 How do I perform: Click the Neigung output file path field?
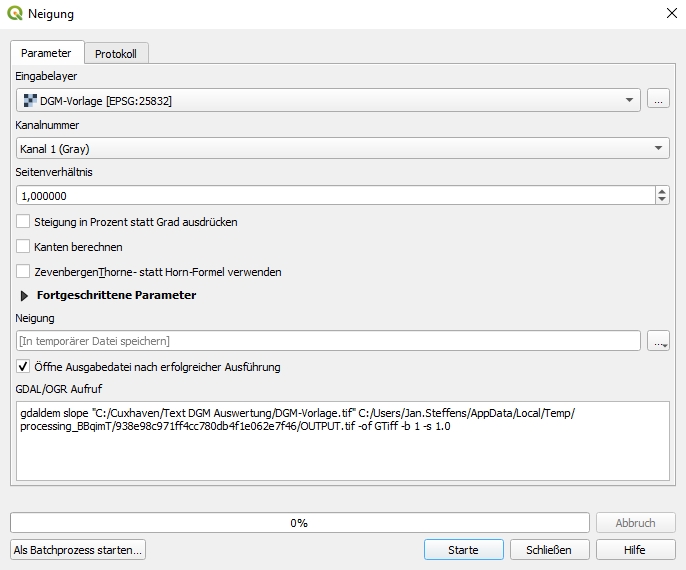point(328,341)
